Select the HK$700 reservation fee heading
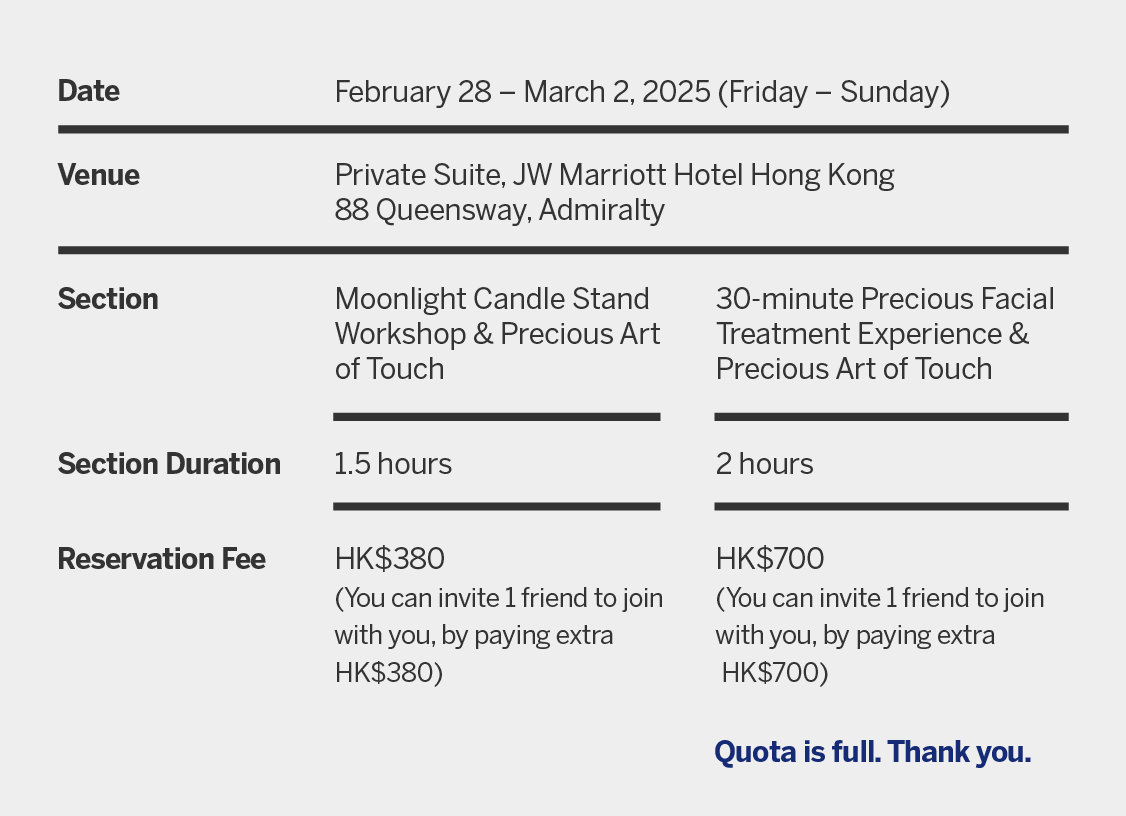 [770, 559]
